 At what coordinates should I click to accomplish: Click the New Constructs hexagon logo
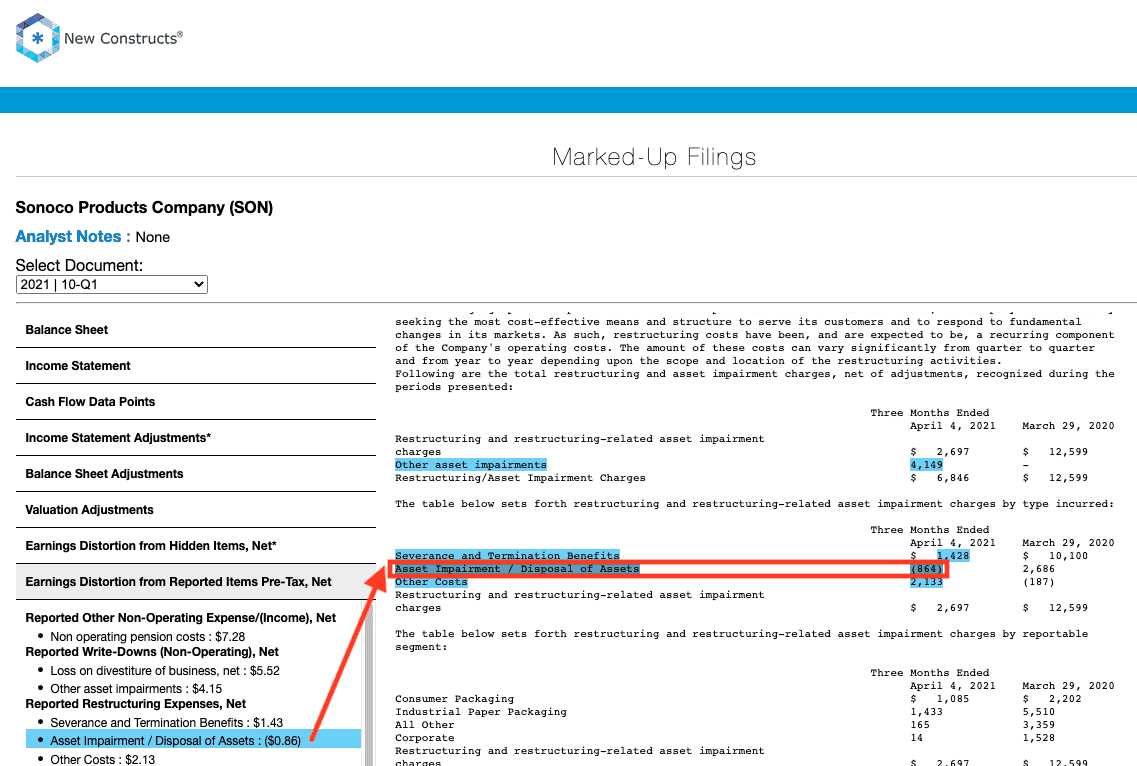38,38
